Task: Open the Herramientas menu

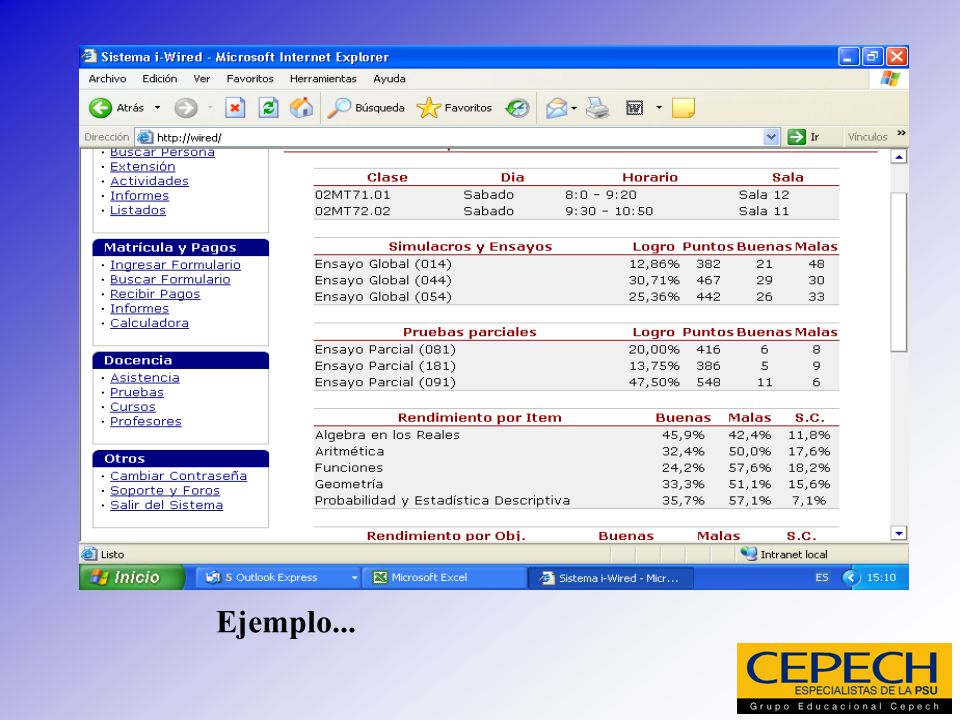Action: [323, 78]
